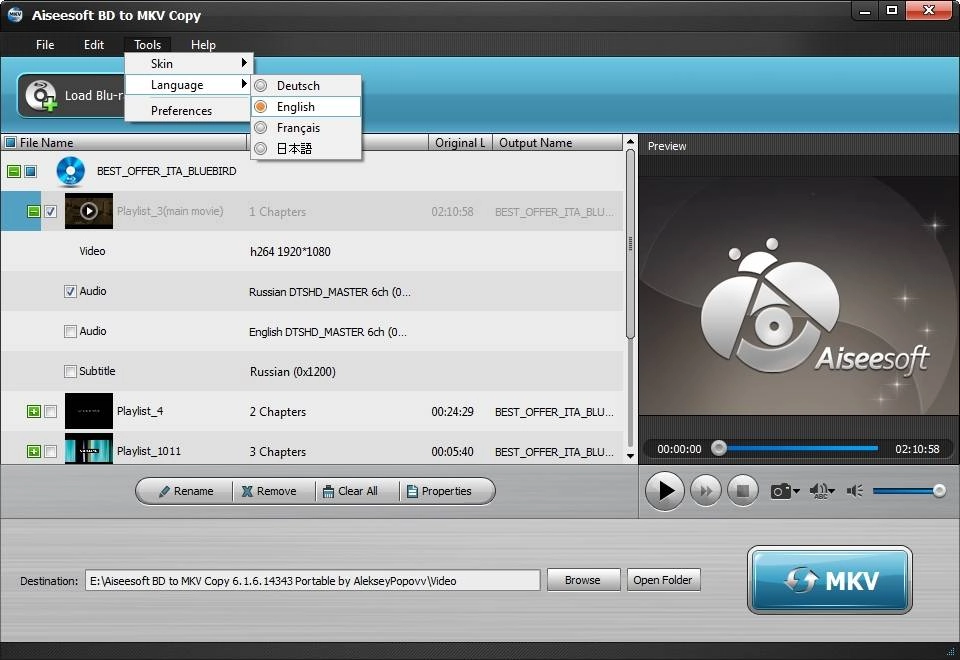Toggle the select-all checkbox in File Name header

(x=10, y=143)
